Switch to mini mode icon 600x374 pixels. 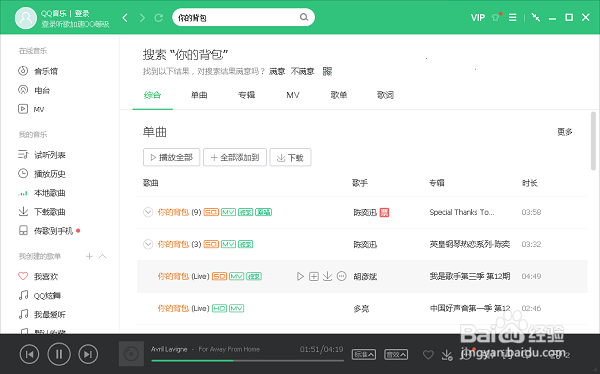(536, 18)
